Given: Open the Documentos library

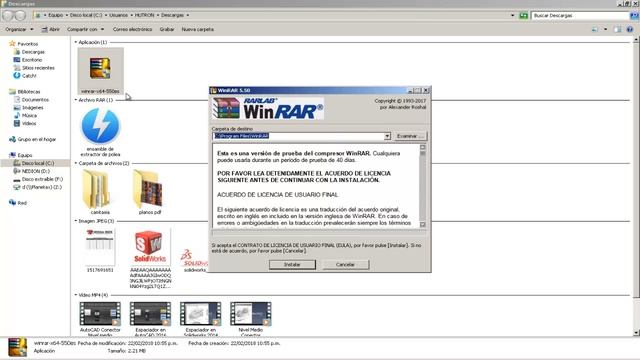Looking at the screenshot, I should [x=31, y=100].
